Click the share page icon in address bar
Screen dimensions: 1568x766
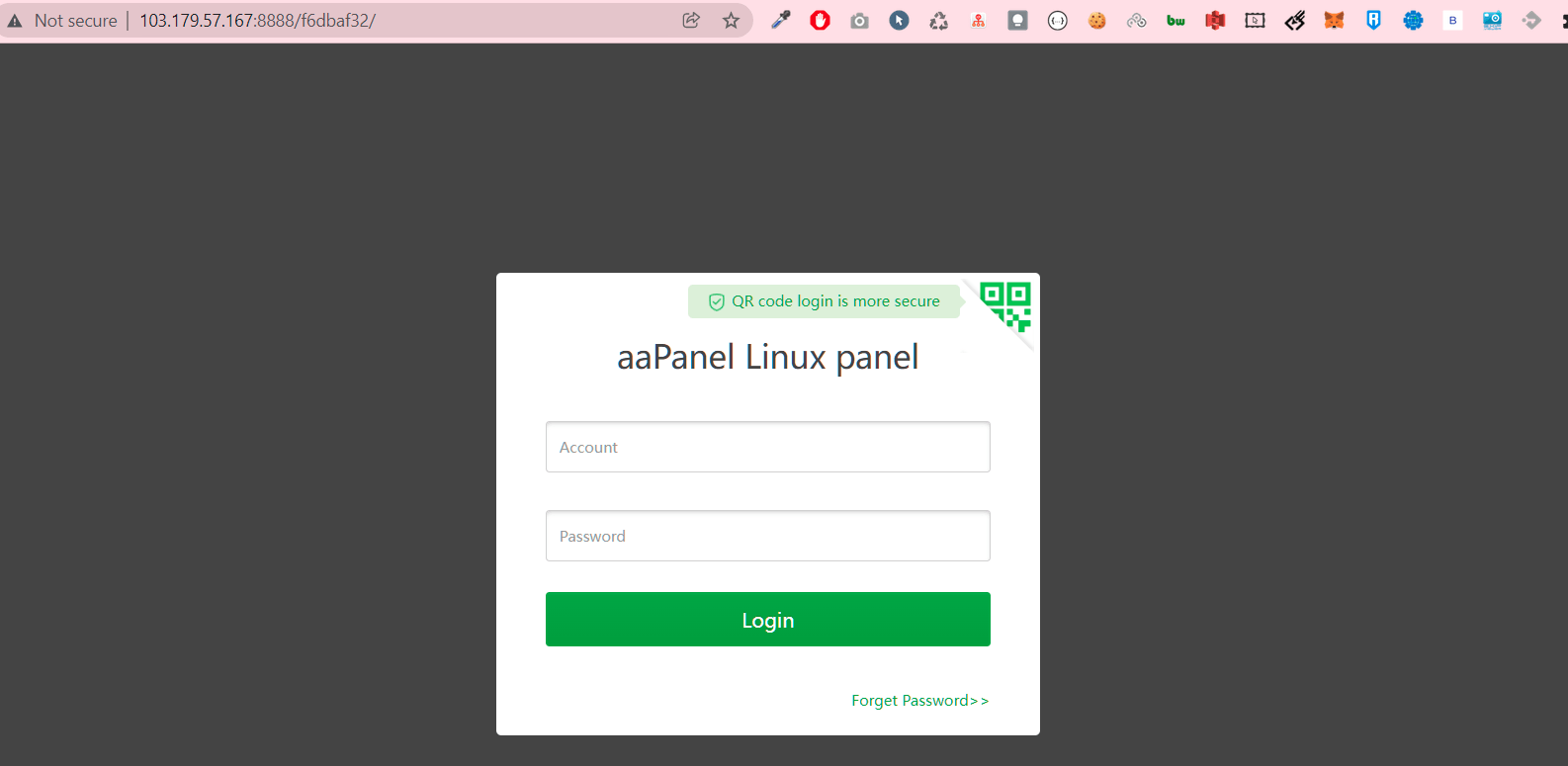[691, 21]
